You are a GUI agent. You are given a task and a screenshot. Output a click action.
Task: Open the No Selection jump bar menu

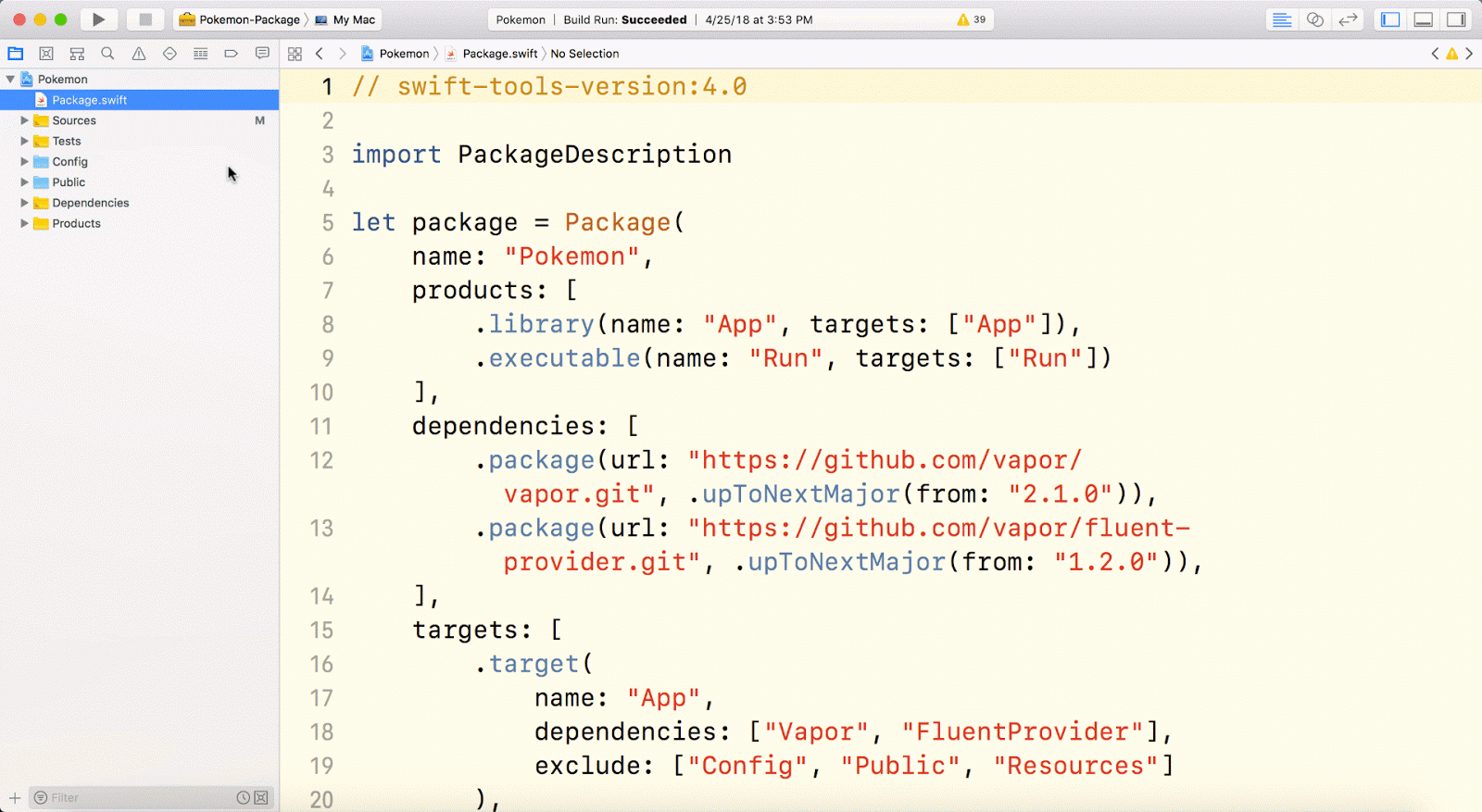(x=584, y=54)
